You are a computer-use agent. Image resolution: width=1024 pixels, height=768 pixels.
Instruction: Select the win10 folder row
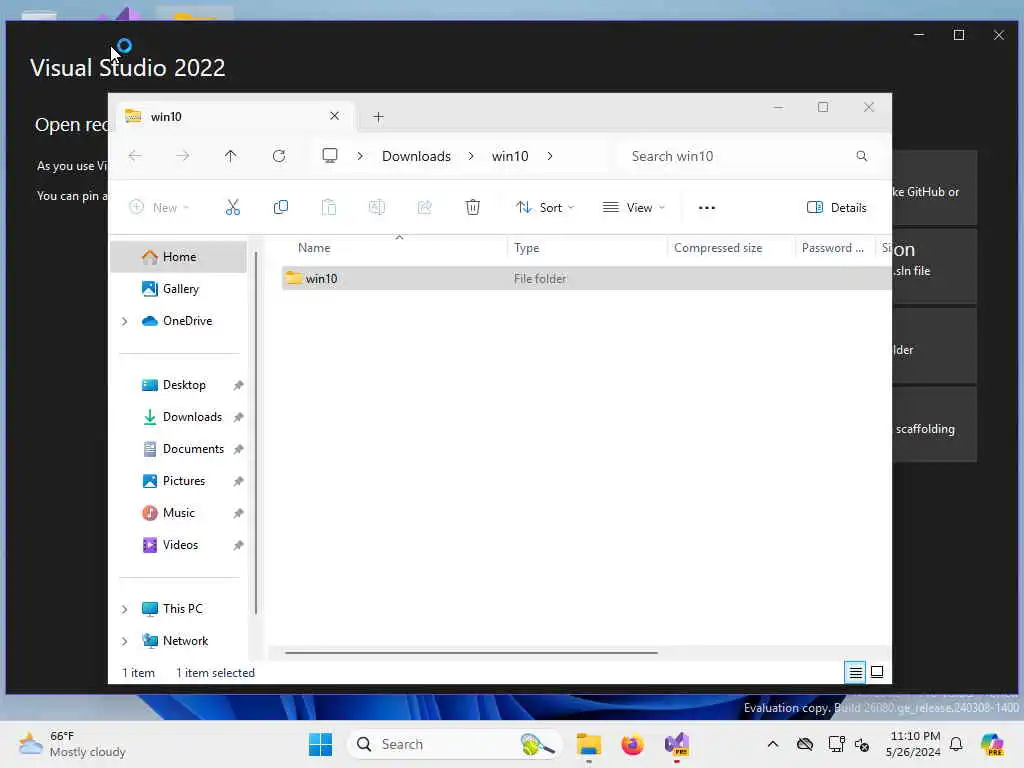point(586,278)
